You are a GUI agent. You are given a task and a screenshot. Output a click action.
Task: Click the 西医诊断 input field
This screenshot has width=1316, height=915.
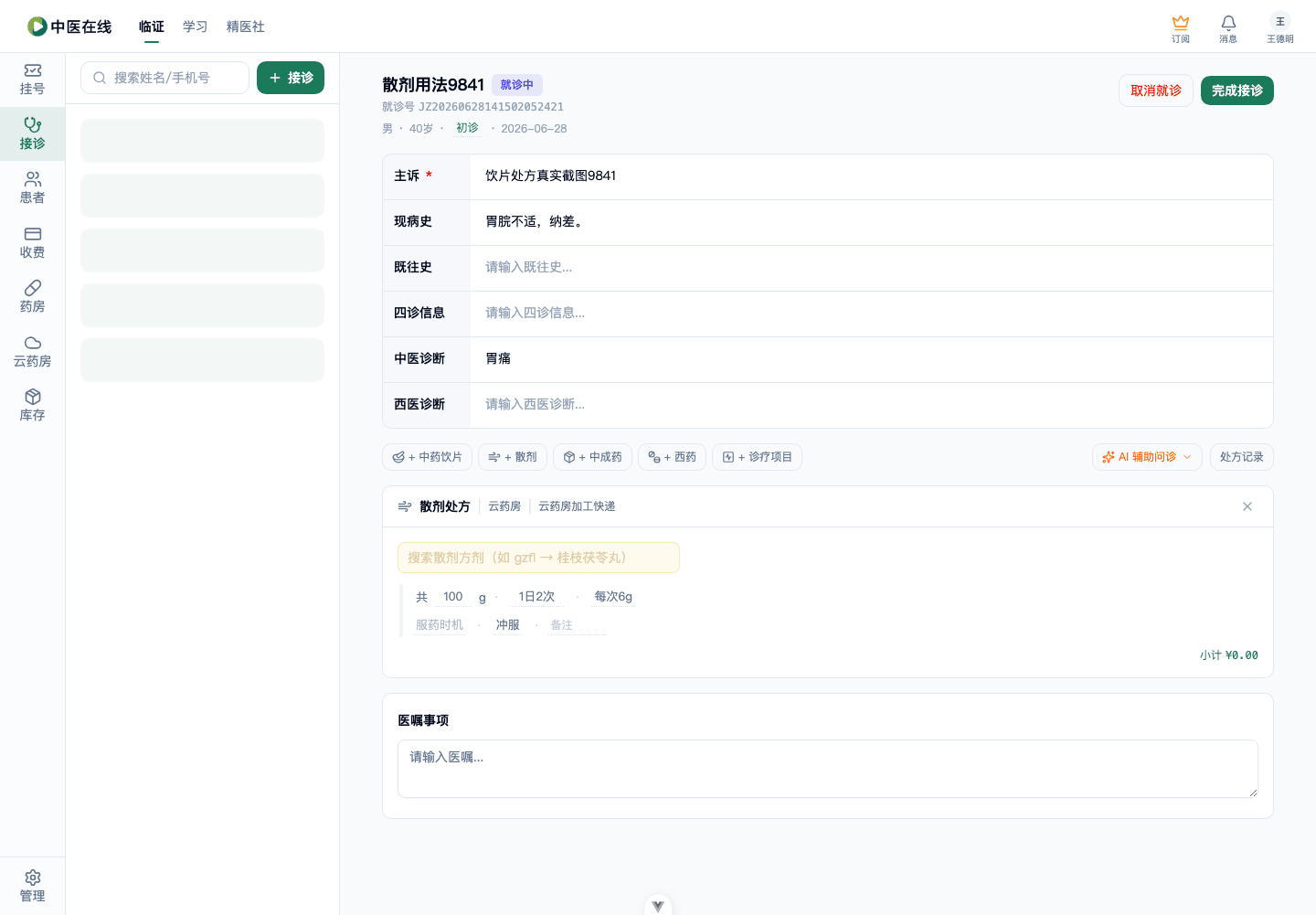point(871,405)
